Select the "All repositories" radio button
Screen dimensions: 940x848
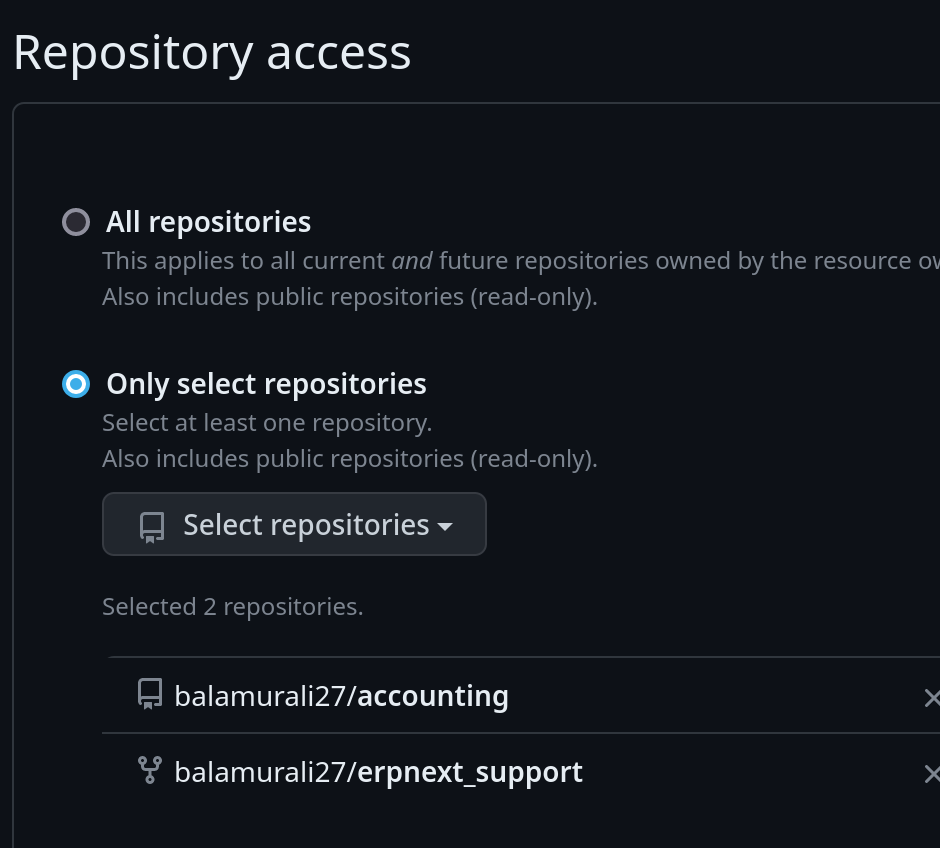(x=76, y=222)
